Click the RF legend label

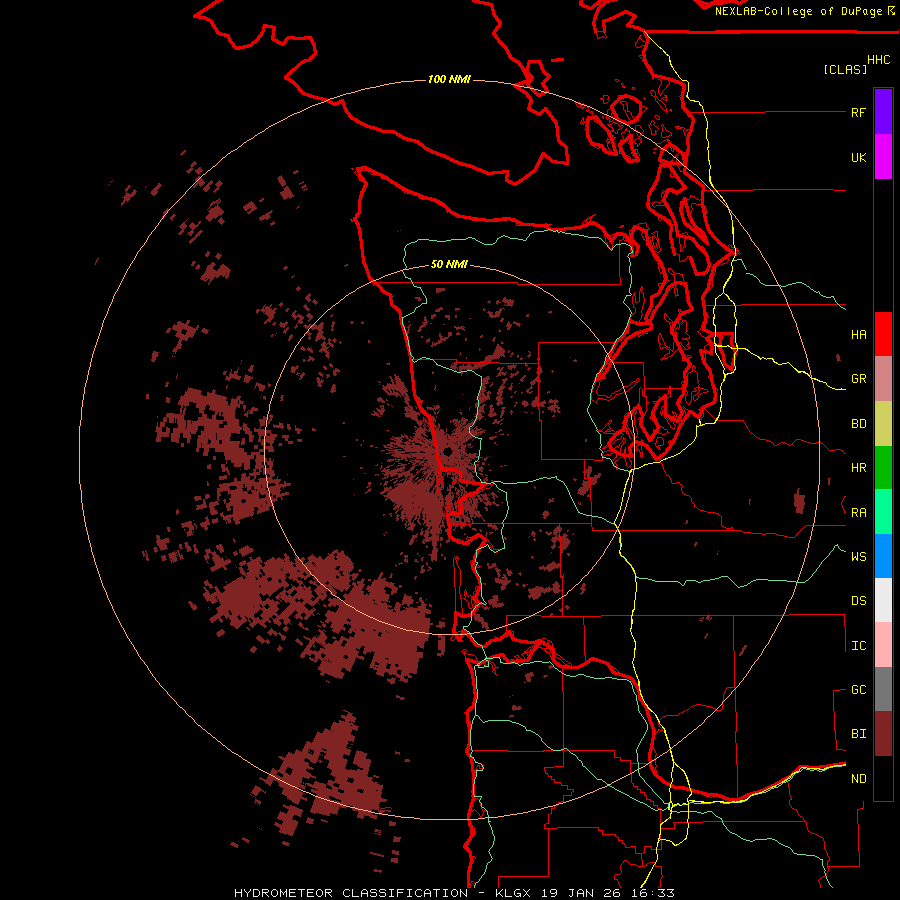(858, 112)
